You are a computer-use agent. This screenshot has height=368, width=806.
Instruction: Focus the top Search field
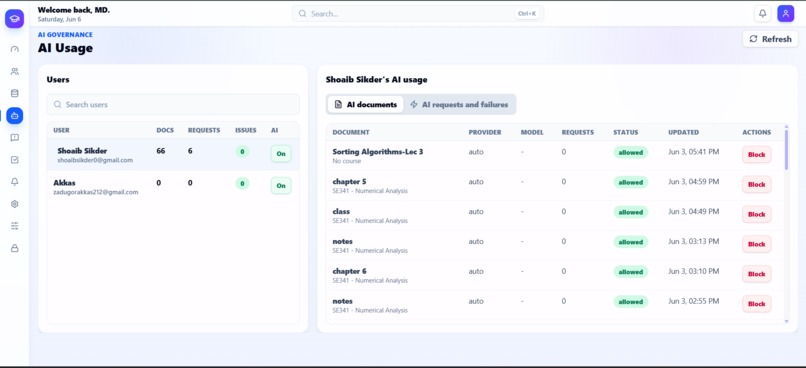coord(418,13)
